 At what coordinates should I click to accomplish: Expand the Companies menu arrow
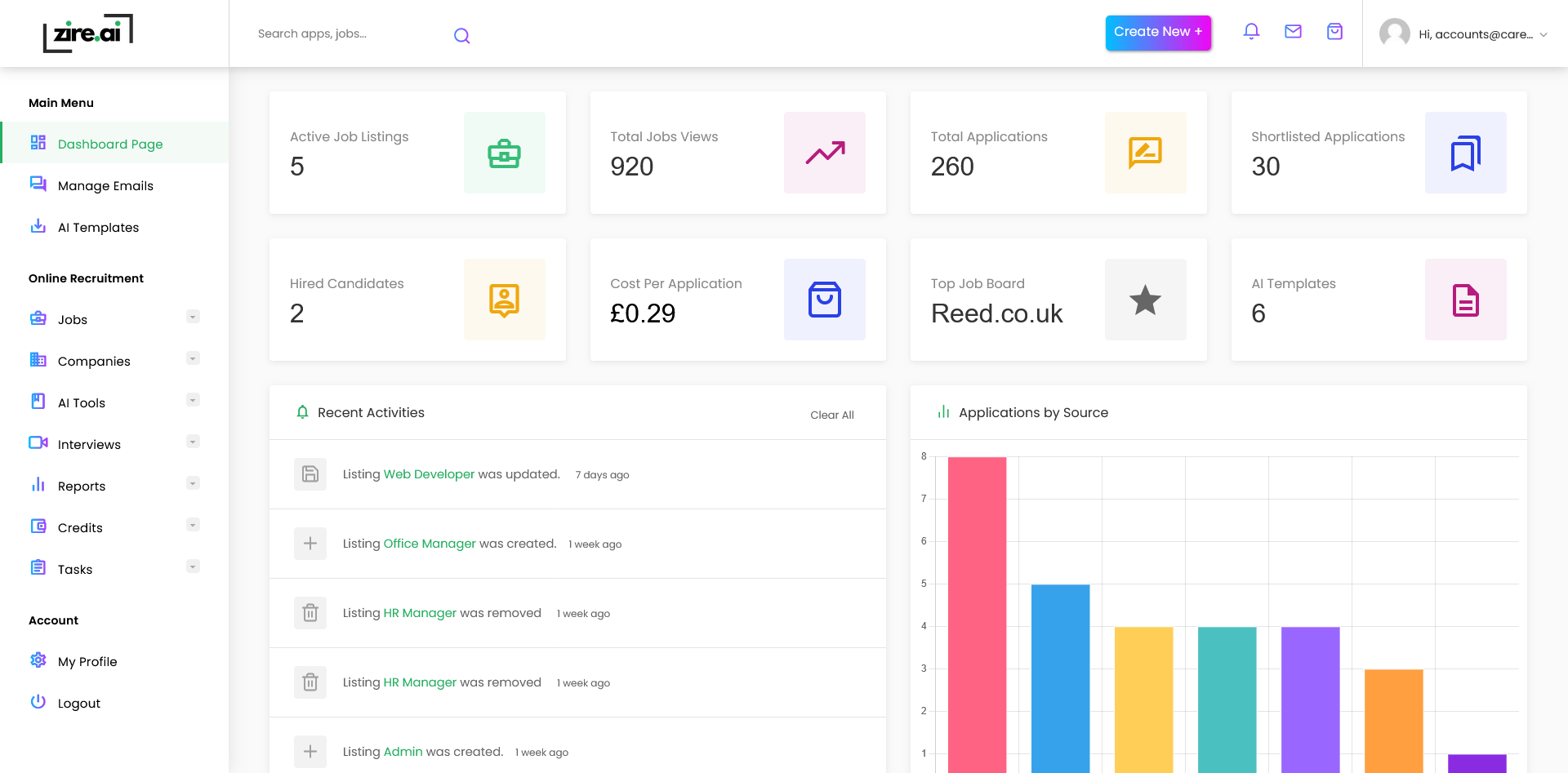click(193, 358)
